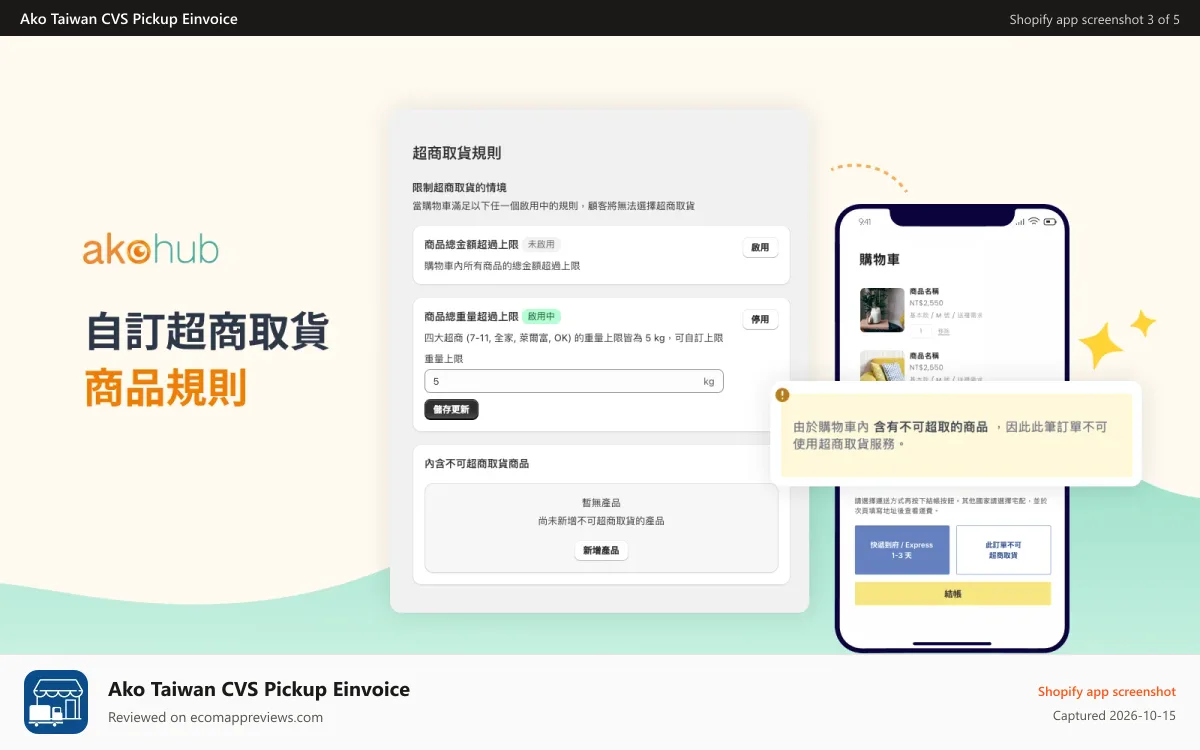Click the 此訂單不可超商取貨 option box
Viewport: 1200px width, 750px height.
pyautogui.click(x=1003, y=550)
